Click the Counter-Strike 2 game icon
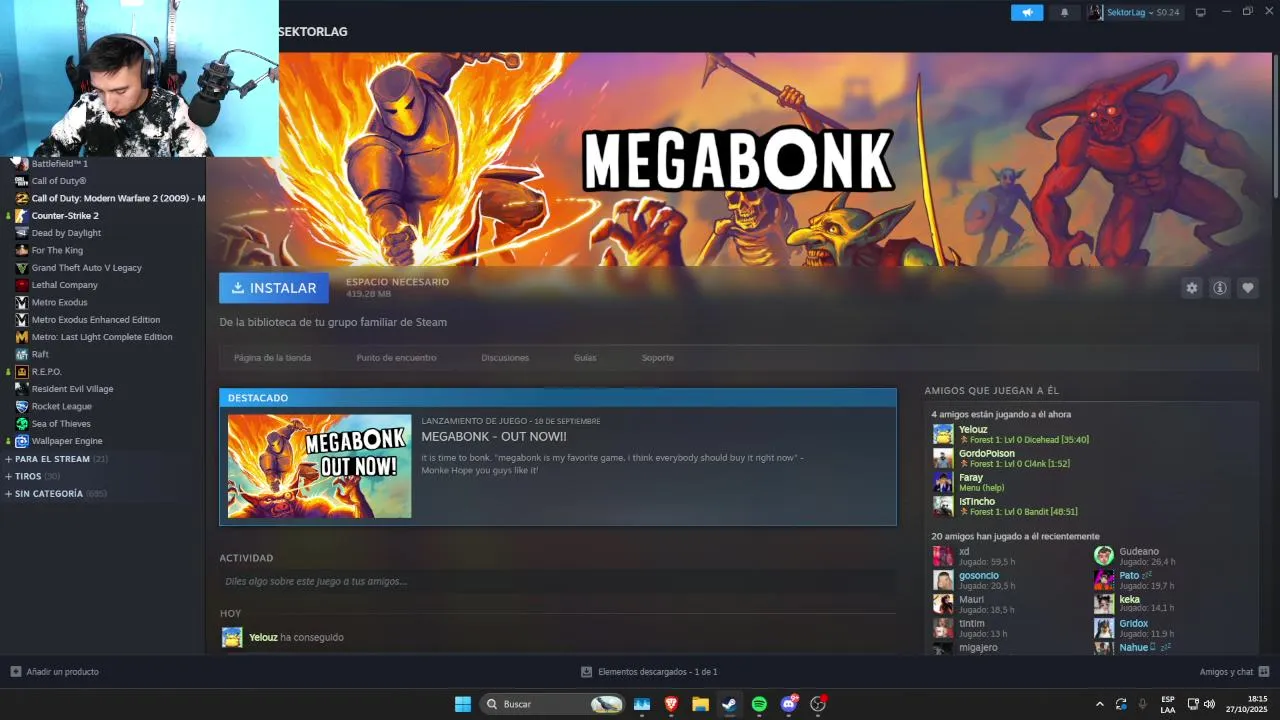 22,216
